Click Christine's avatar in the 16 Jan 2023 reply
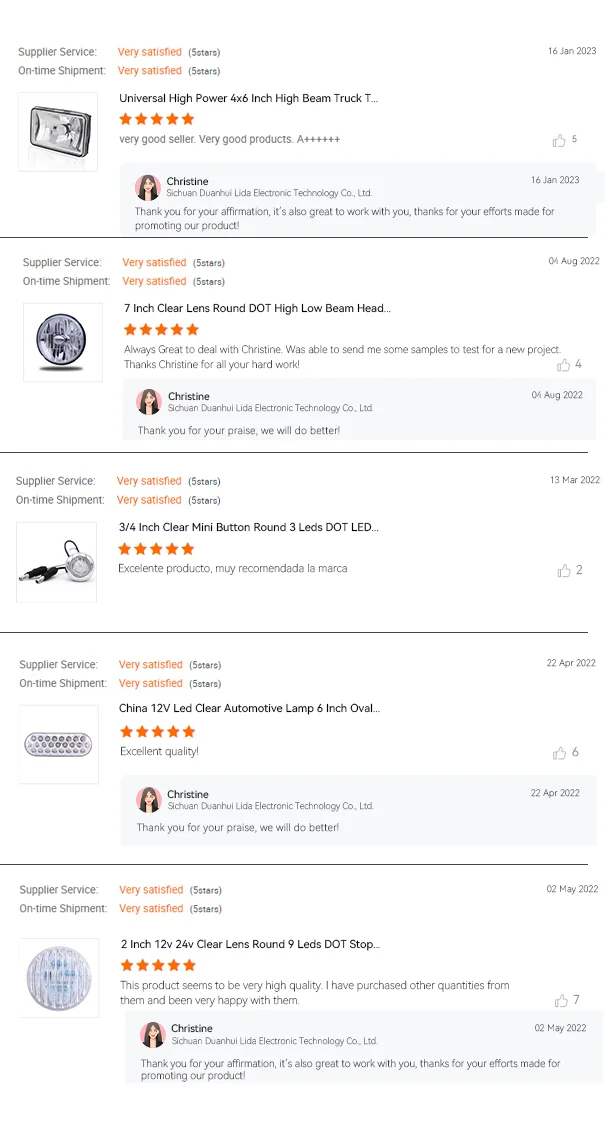 (148, 187)
